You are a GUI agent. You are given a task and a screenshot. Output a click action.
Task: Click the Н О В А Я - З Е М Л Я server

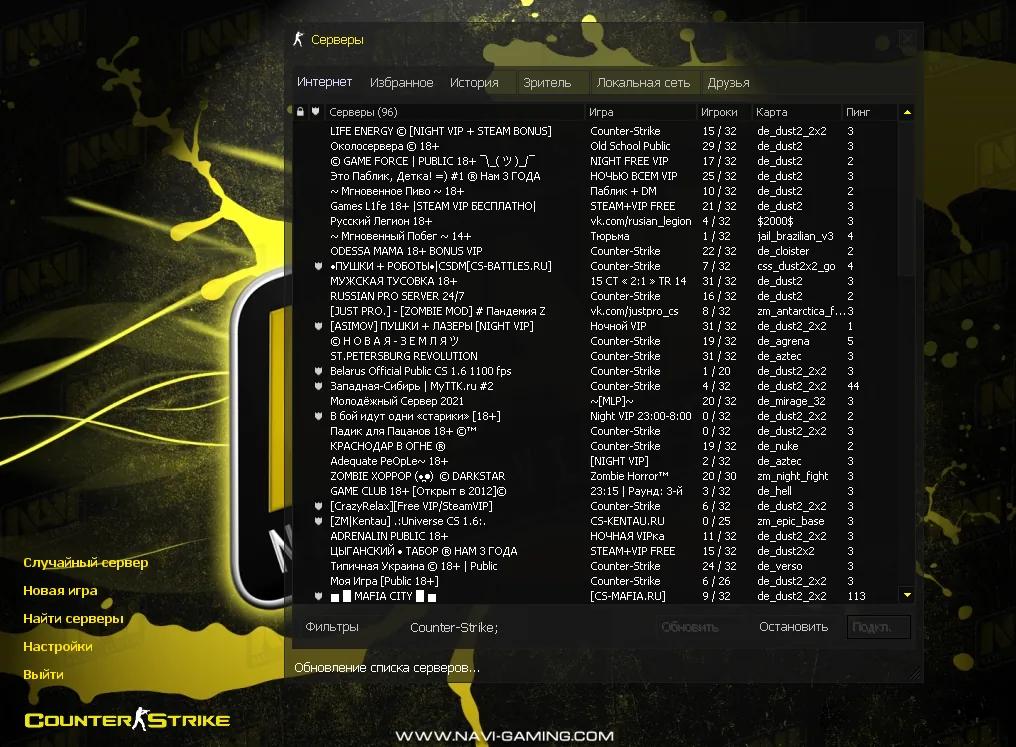[595, 341]
